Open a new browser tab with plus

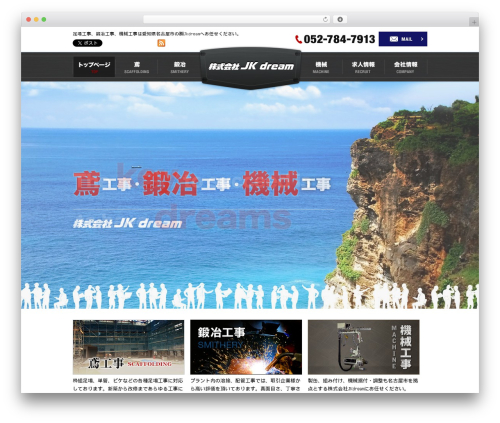tap(474, 22)
